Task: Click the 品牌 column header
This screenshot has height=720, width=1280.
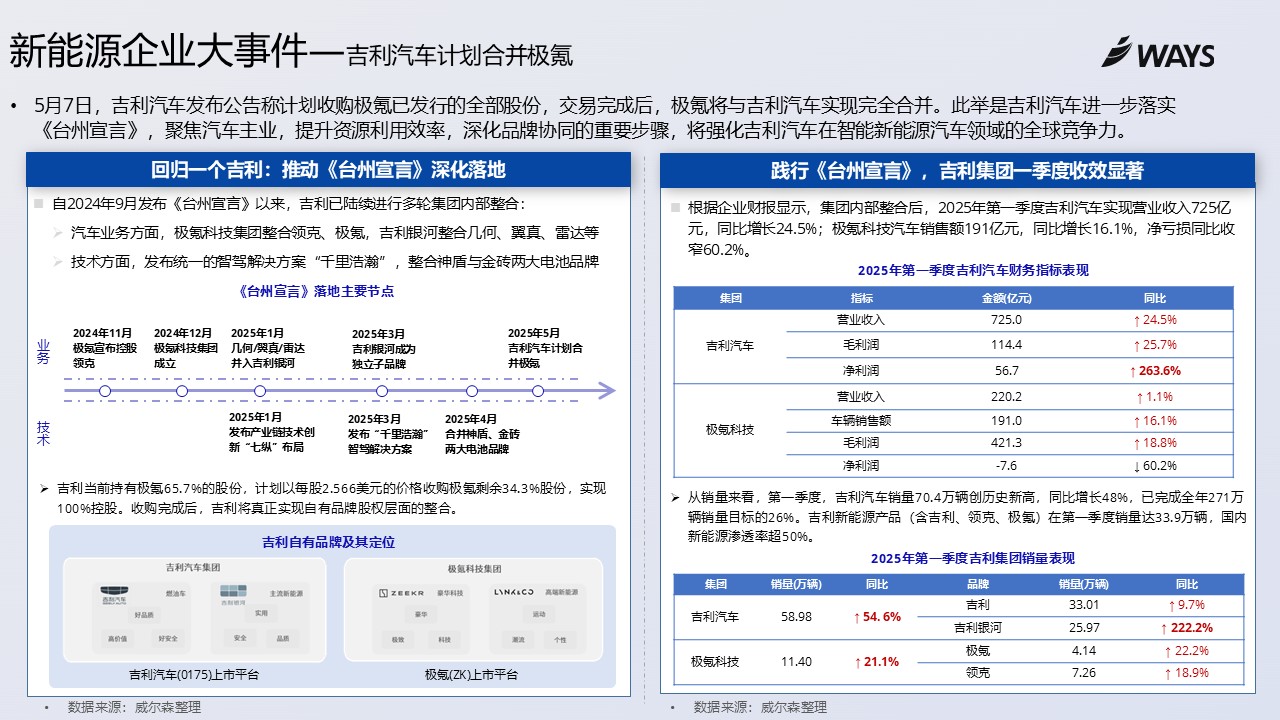Action: coord(978,584)
